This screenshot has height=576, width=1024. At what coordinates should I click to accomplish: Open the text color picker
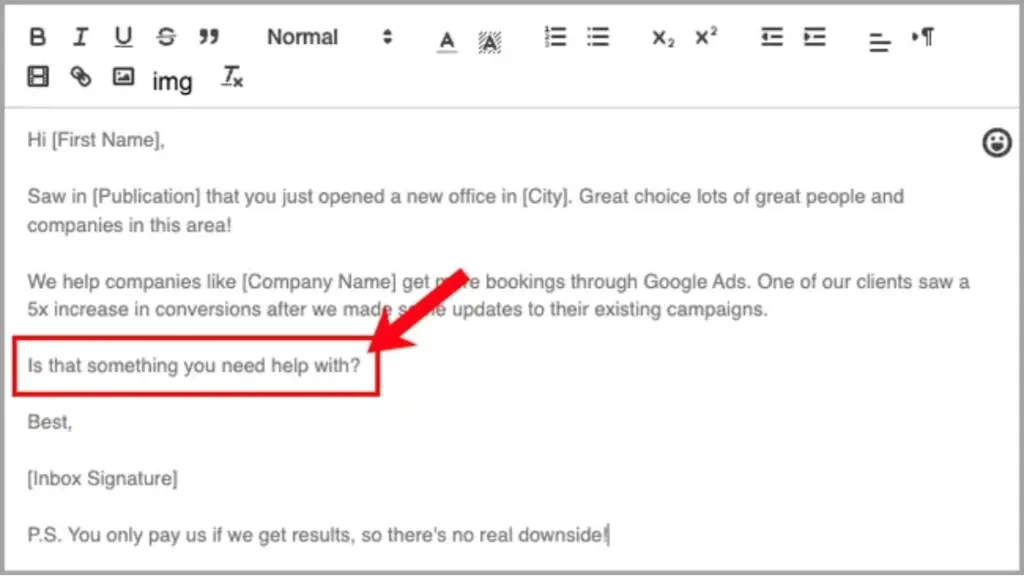(x=447, y=42)
